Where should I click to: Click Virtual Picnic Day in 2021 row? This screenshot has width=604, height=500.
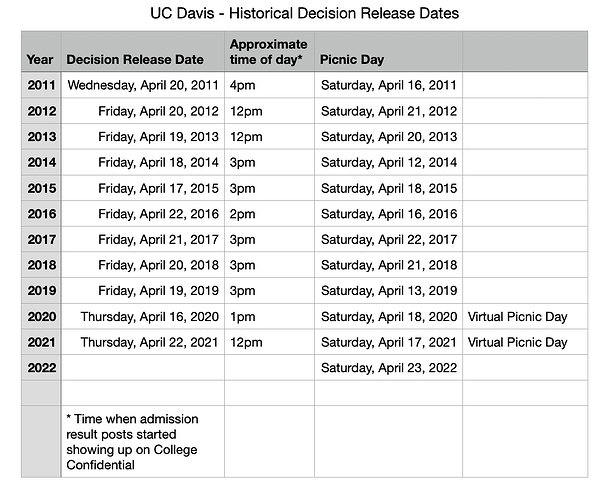coord(517,342)
